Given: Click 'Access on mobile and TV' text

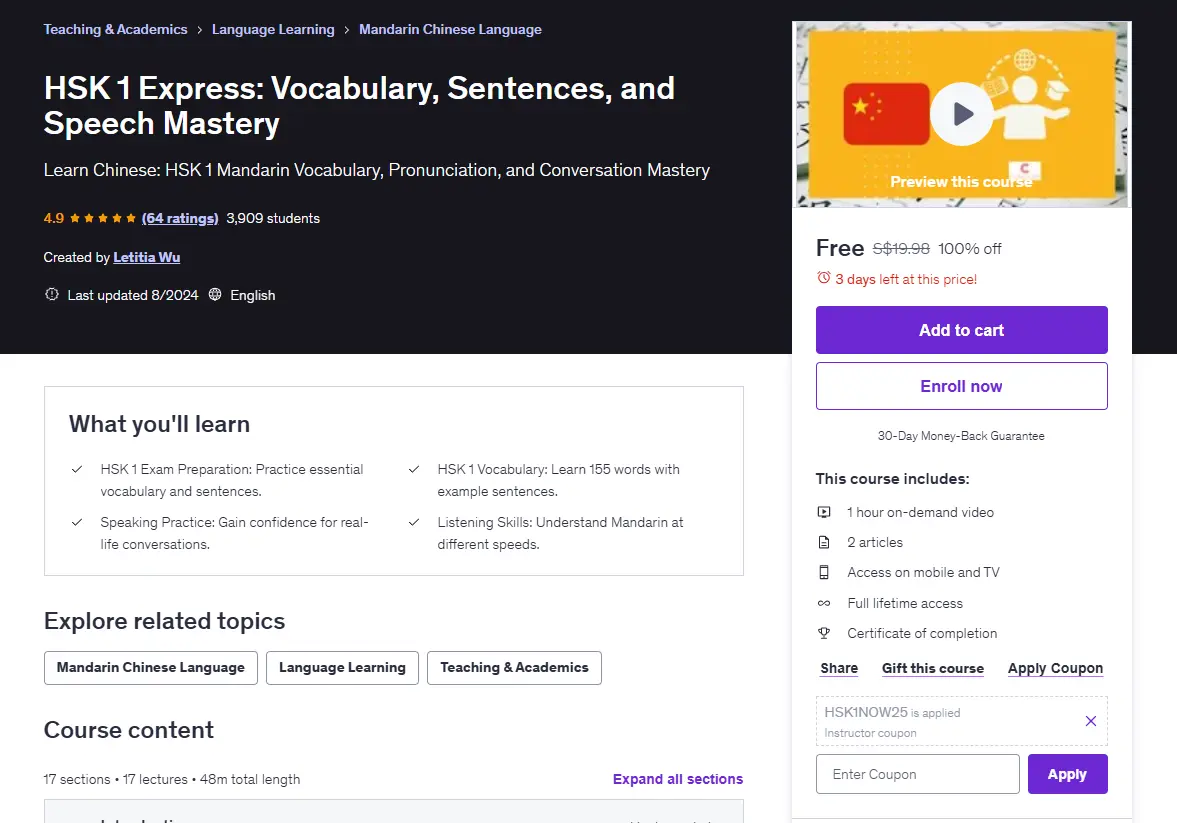Looking at the screenshot, I should (923, 572).
